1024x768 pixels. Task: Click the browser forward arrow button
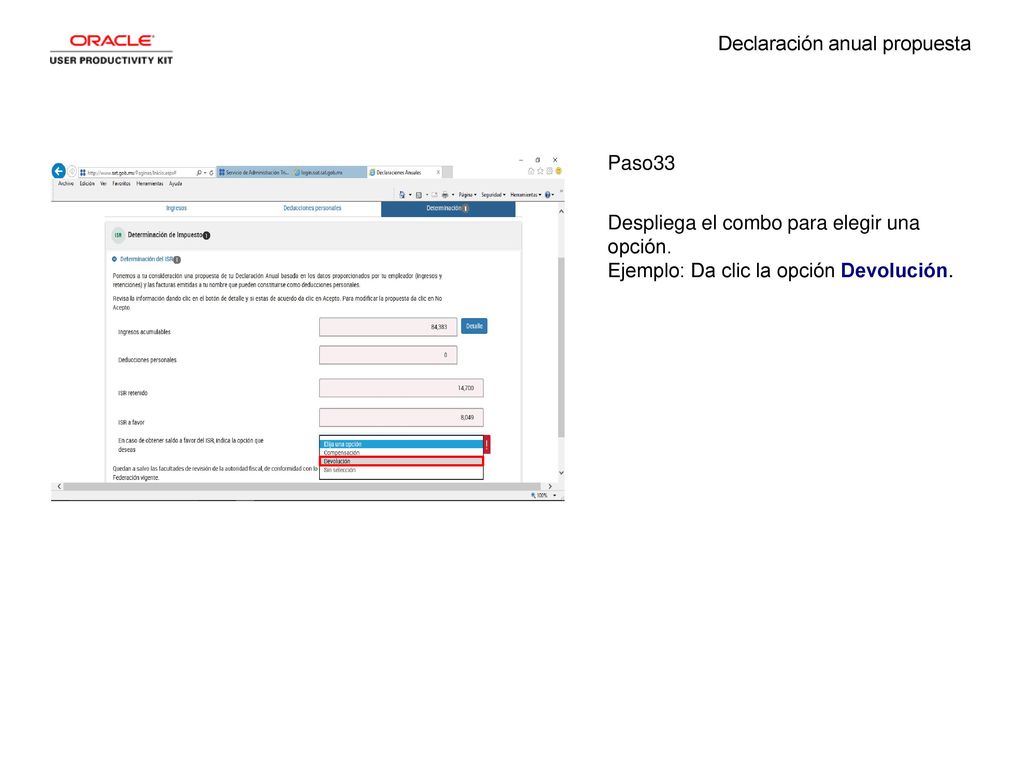click(x=72, y=172)
